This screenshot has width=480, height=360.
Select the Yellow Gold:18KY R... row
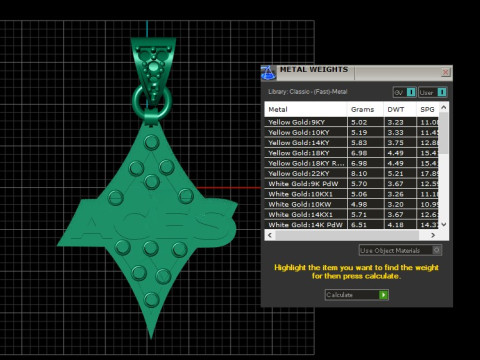[x=352, y=163]
